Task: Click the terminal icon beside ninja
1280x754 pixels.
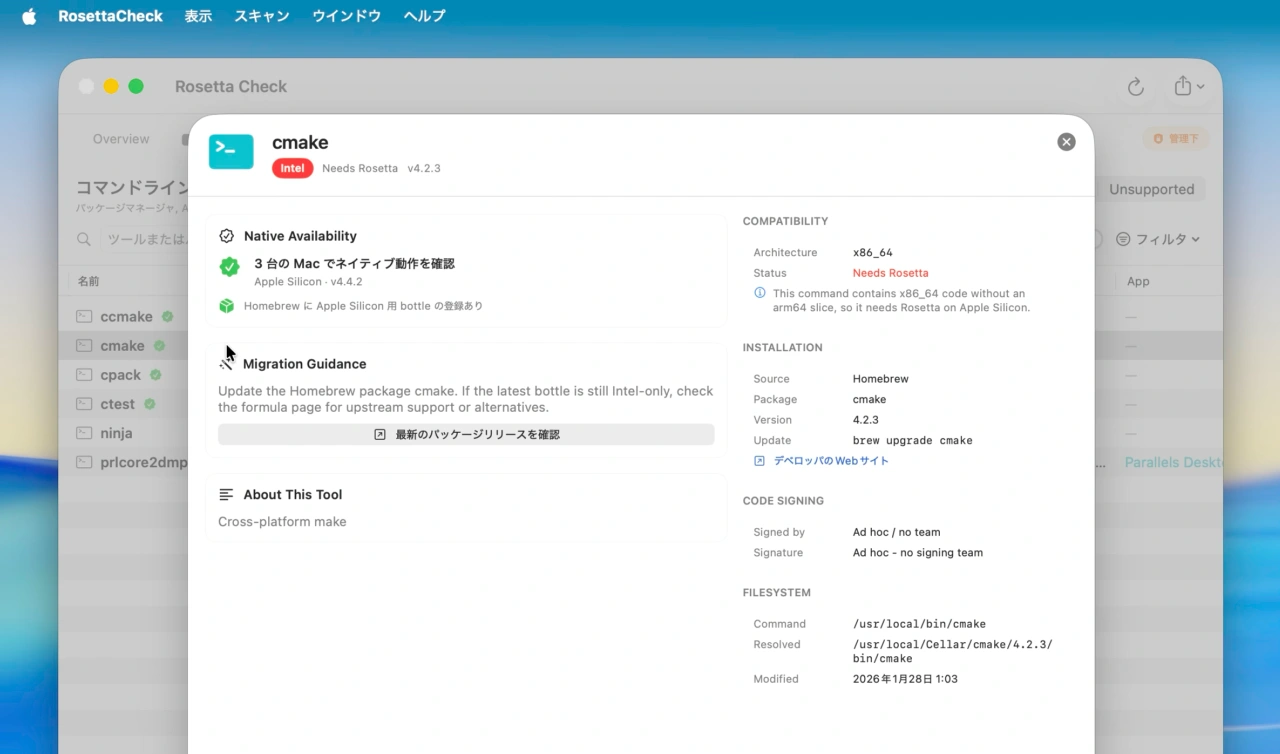Action: tap(85, 433)
